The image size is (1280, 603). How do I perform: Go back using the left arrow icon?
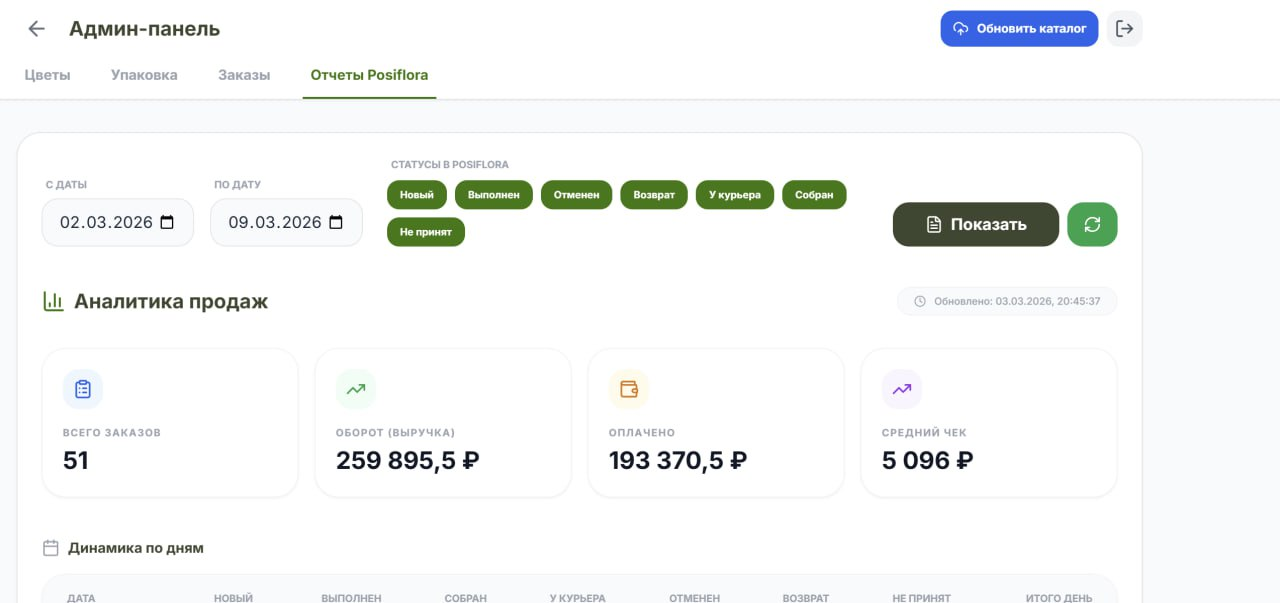[x=37, y=29]
